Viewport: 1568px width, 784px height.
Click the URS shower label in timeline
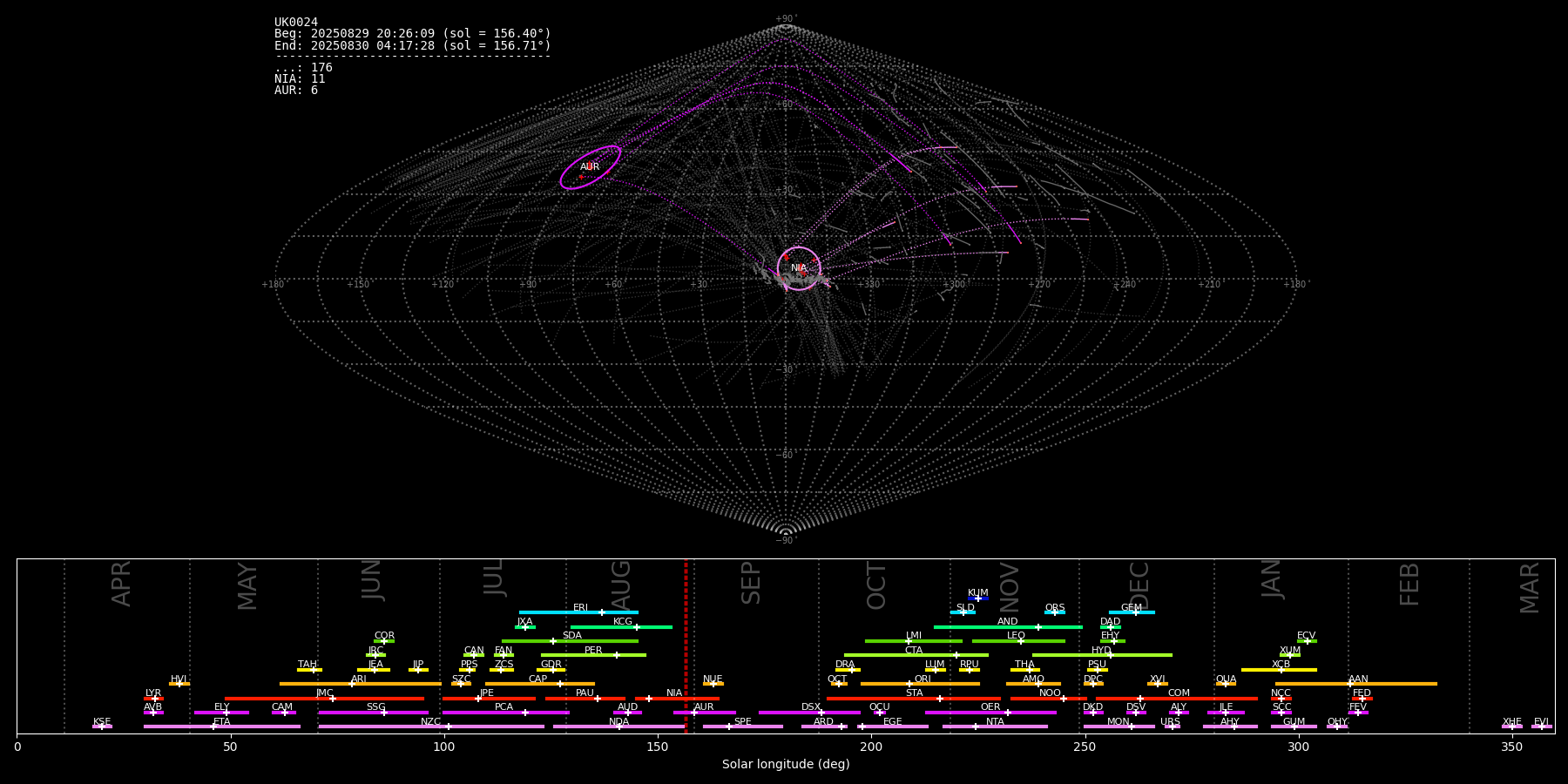[1170, 722]
